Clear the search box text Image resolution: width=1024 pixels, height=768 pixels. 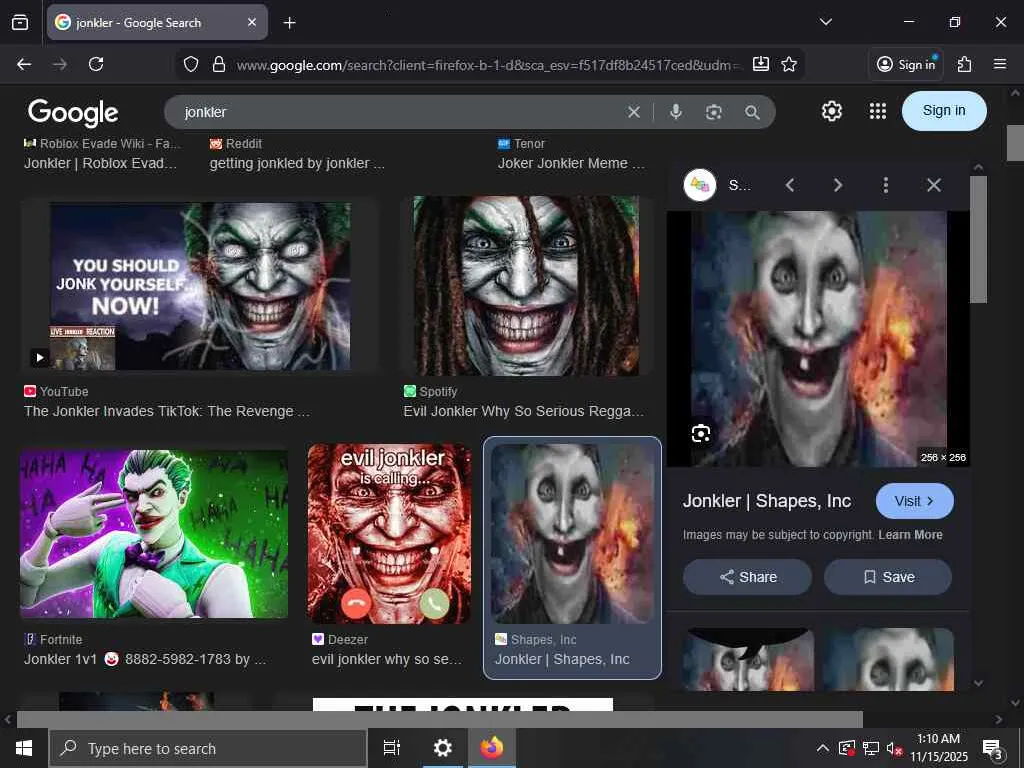(633, 112)
